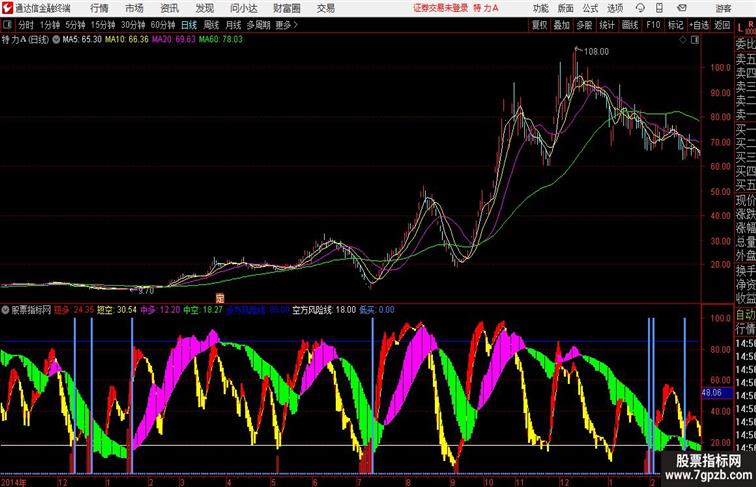Screen dimensions: 756x487
Task: Expand the indicator dropdown next to 特力A (日线)
Action: tap(56, 40)
